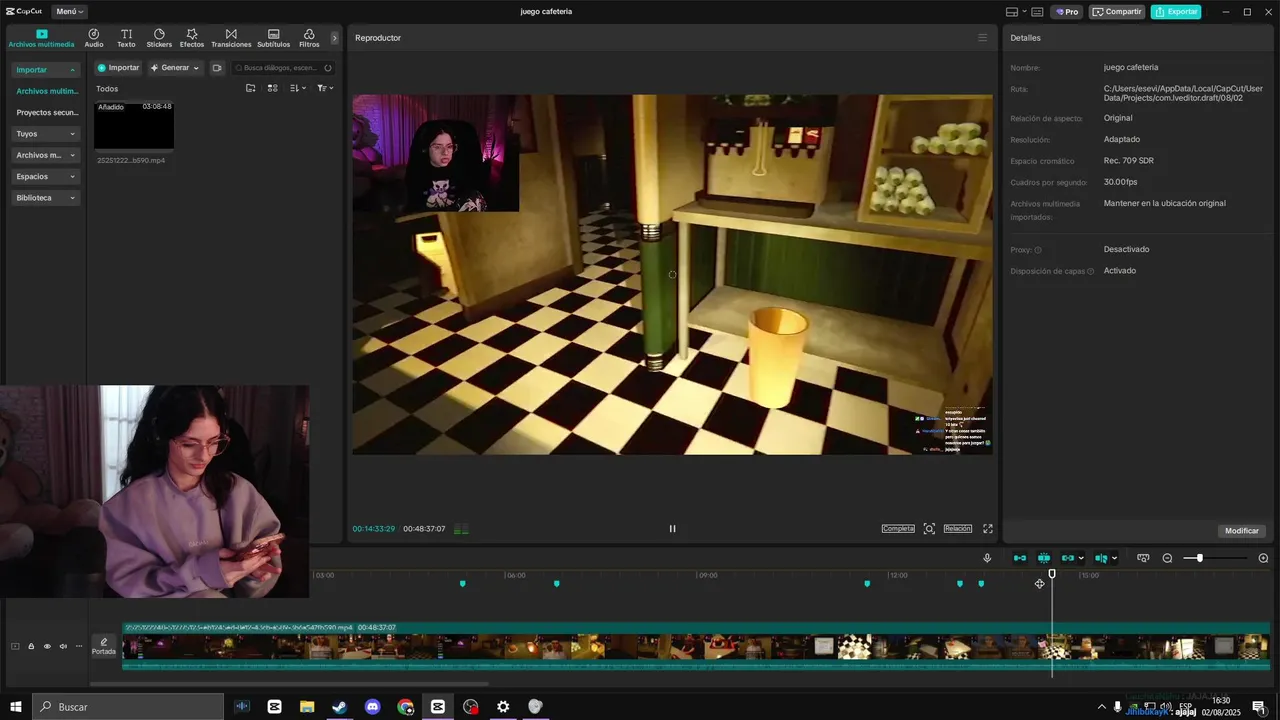
Task: Open Steam from the taskbar
Action: (x=340, y=707)
